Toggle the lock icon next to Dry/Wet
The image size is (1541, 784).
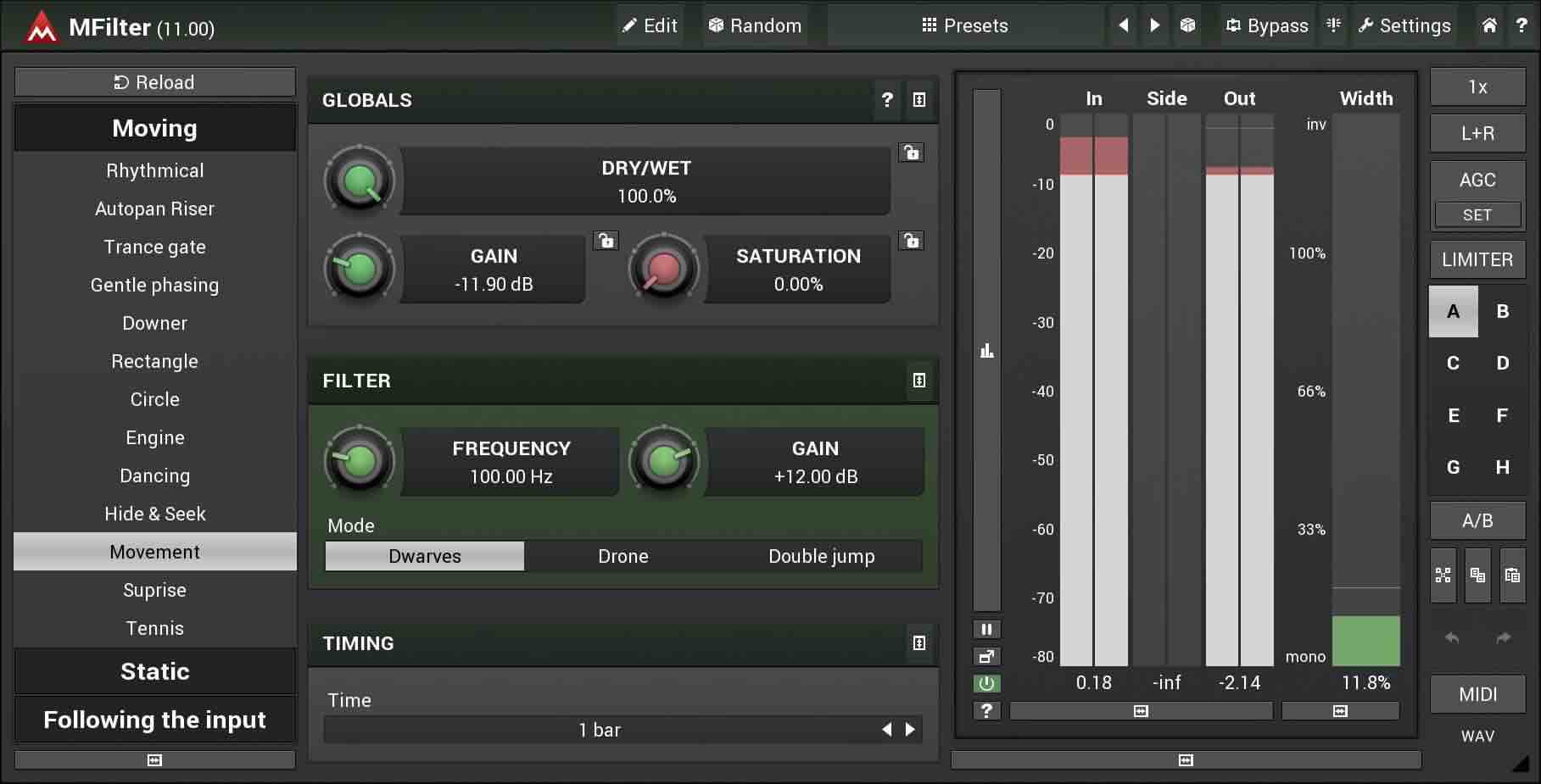[x=912, y=153]
